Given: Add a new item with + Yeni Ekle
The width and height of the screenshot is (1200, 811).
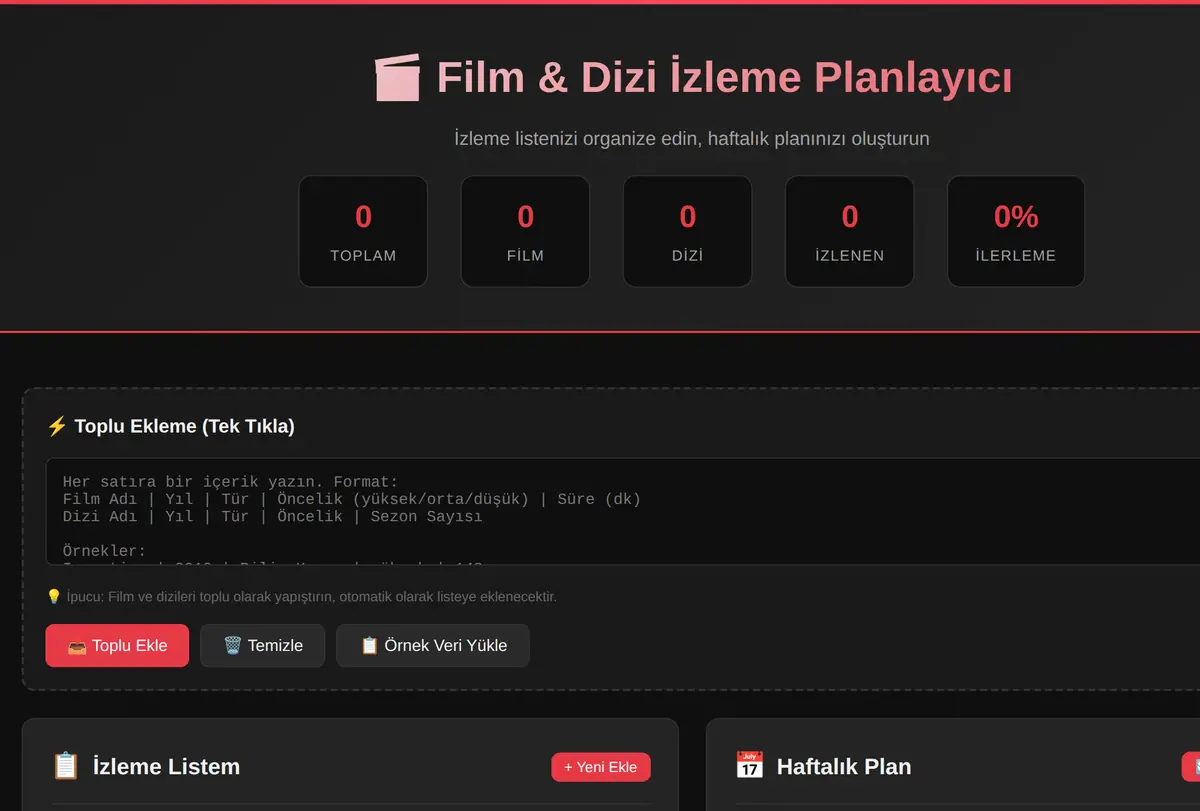Looking at the screenshot, I should tap(601, 767).
